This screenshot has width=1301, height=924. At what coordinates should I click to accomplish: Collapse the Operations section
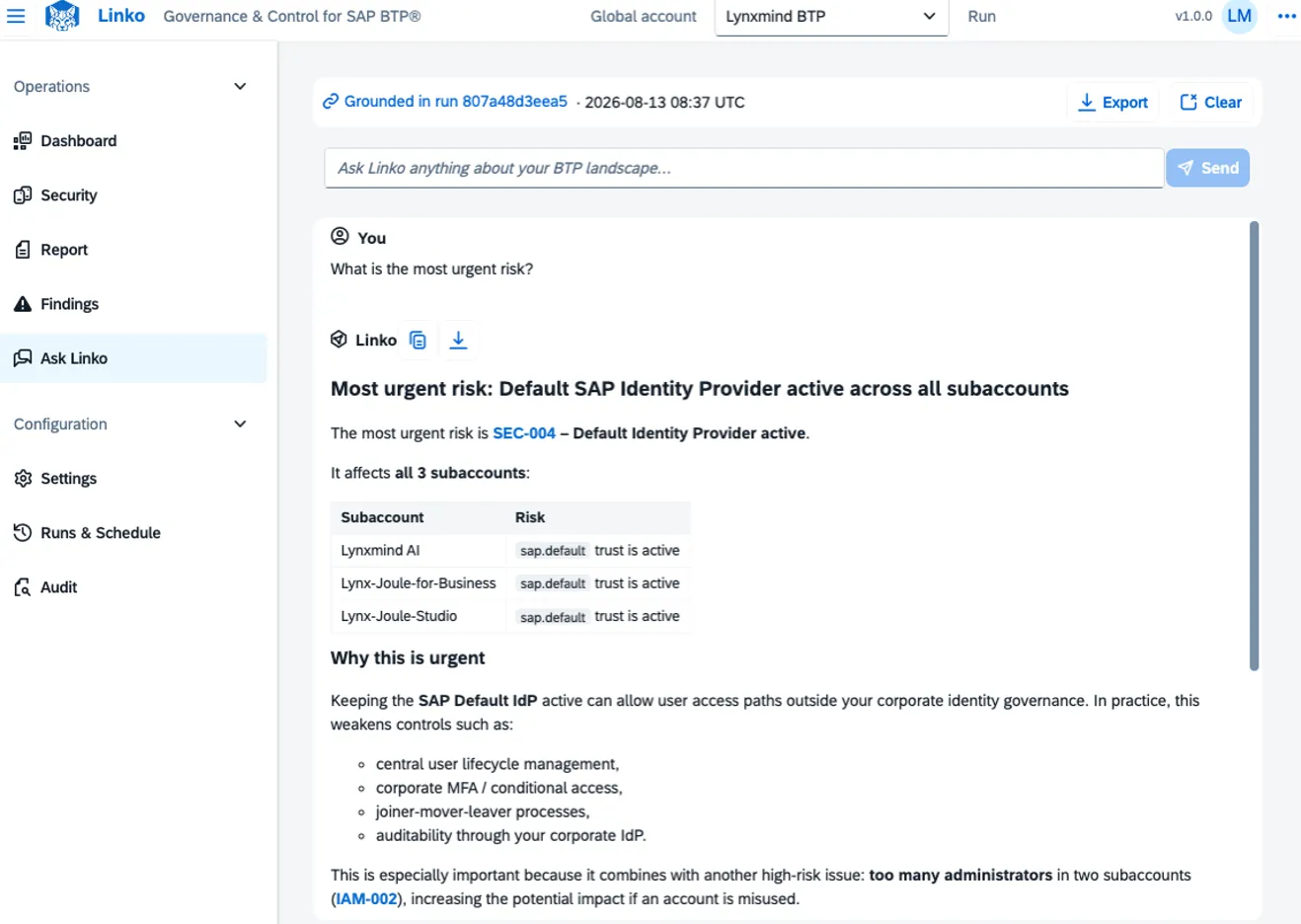click(x=240, y=87)
